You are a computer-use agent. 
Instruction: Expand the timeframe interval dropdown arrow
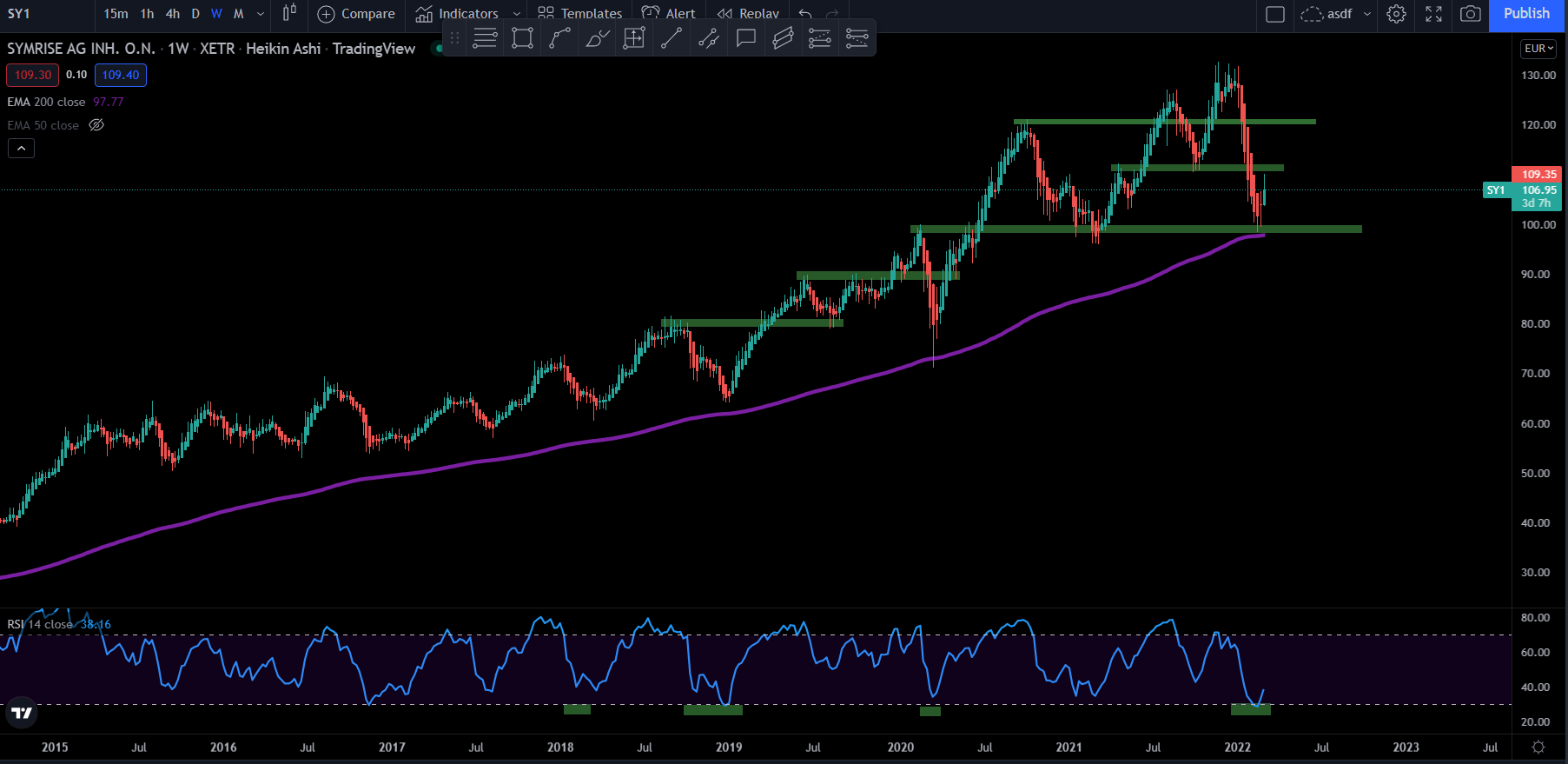[x=260, y=14]
